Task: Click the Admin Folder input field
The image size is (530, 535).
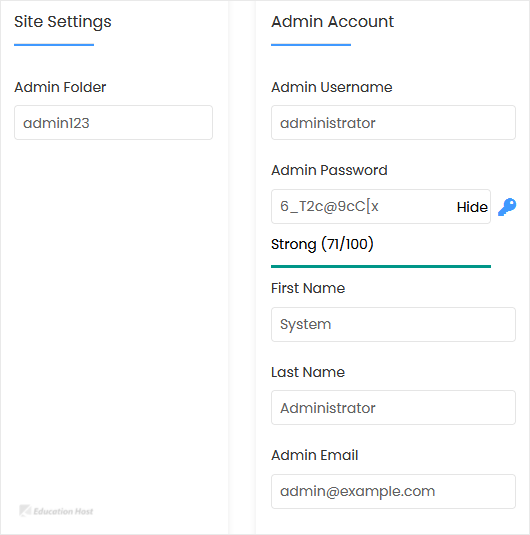Action: (113, 122)
